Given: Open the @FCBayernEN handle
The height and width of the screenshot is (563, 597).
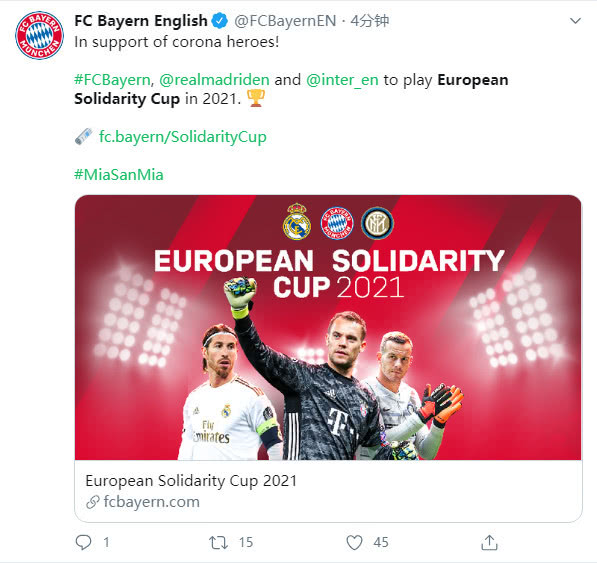Looking at the screenshot, I should point(285,21).
